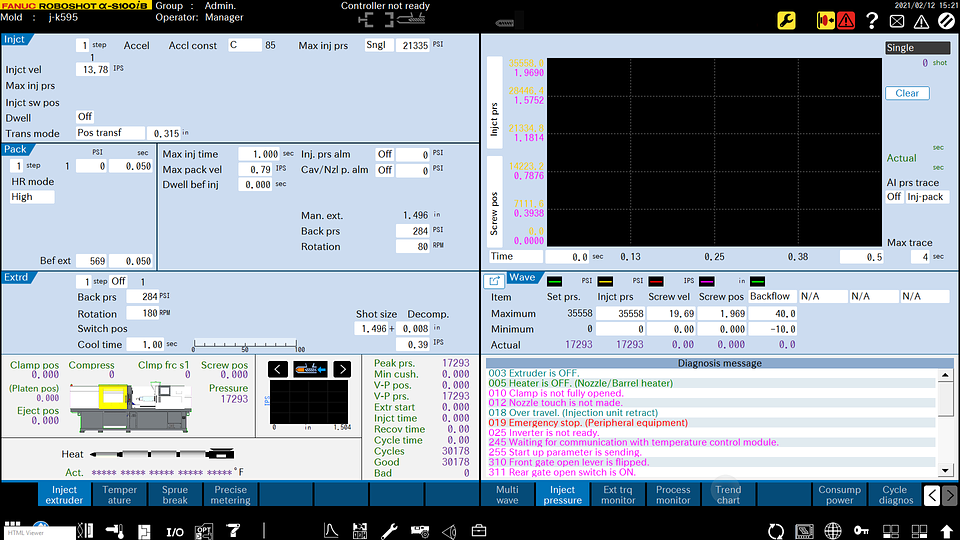The height and width of the screenshot is (540, 960).
Task: Switch to Temperature tab
Action: 119,495
